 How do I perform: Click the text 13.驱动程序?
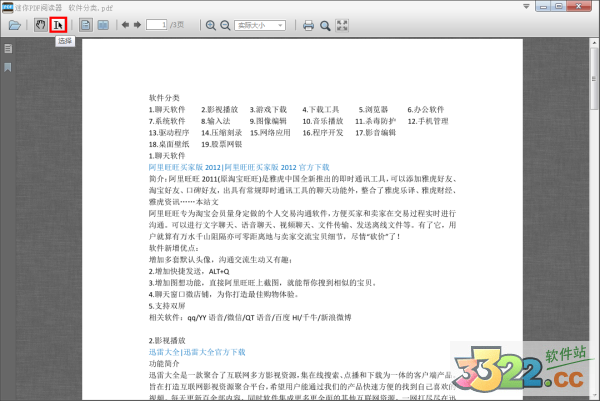tap(169, 132)
